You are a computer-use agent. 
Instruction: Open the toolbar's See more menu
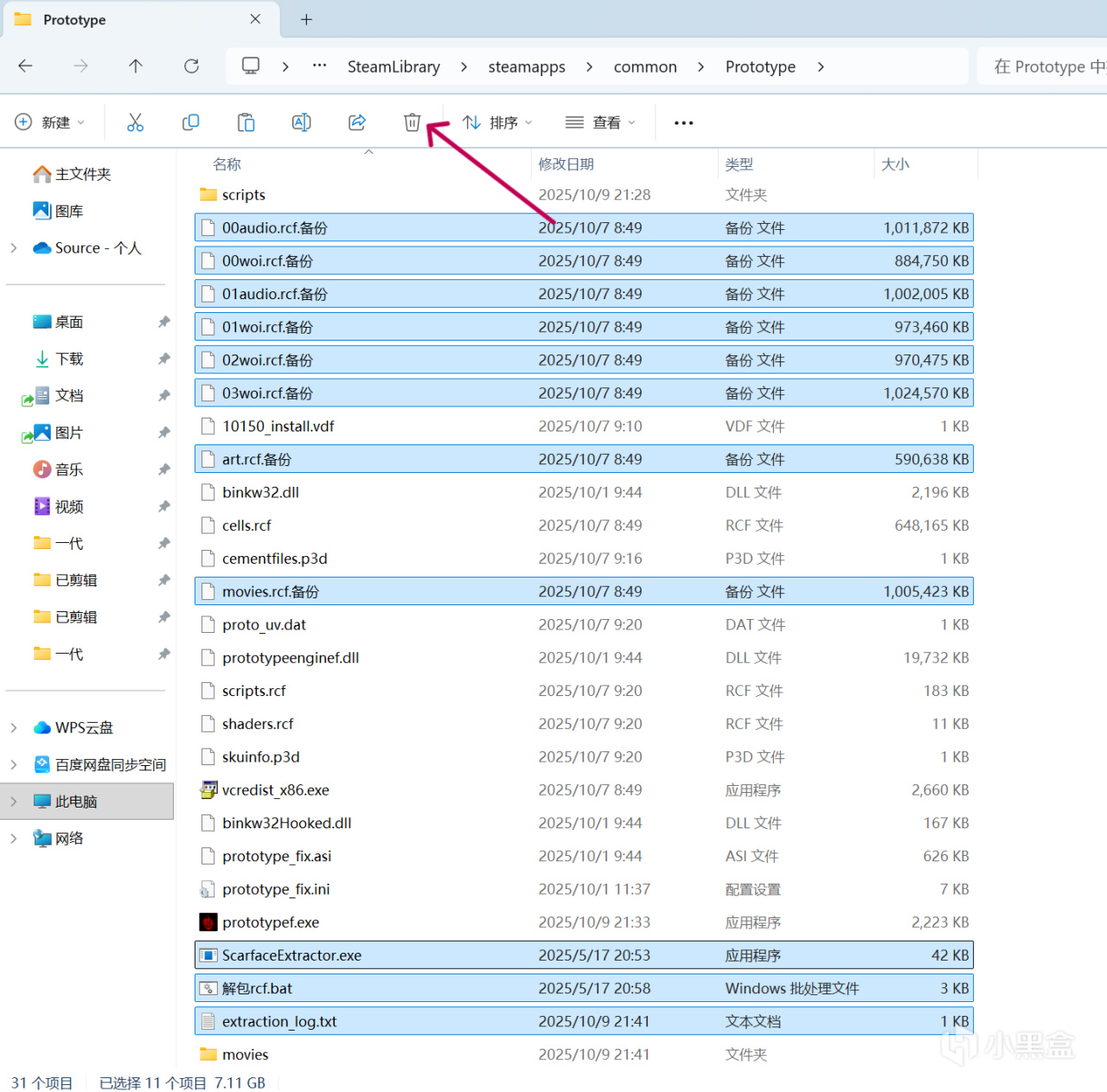tap(684, 123)
